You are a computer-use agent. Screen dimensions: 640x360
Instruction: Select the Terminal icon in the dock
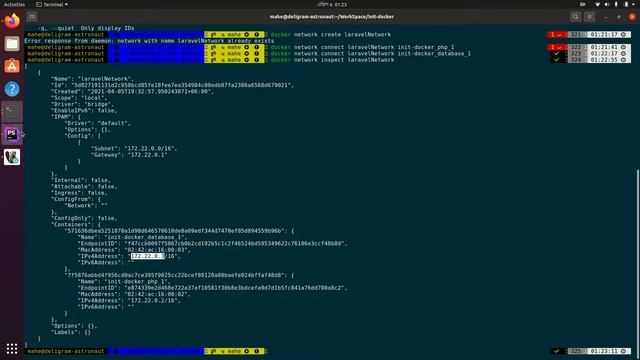click(12, 111)
